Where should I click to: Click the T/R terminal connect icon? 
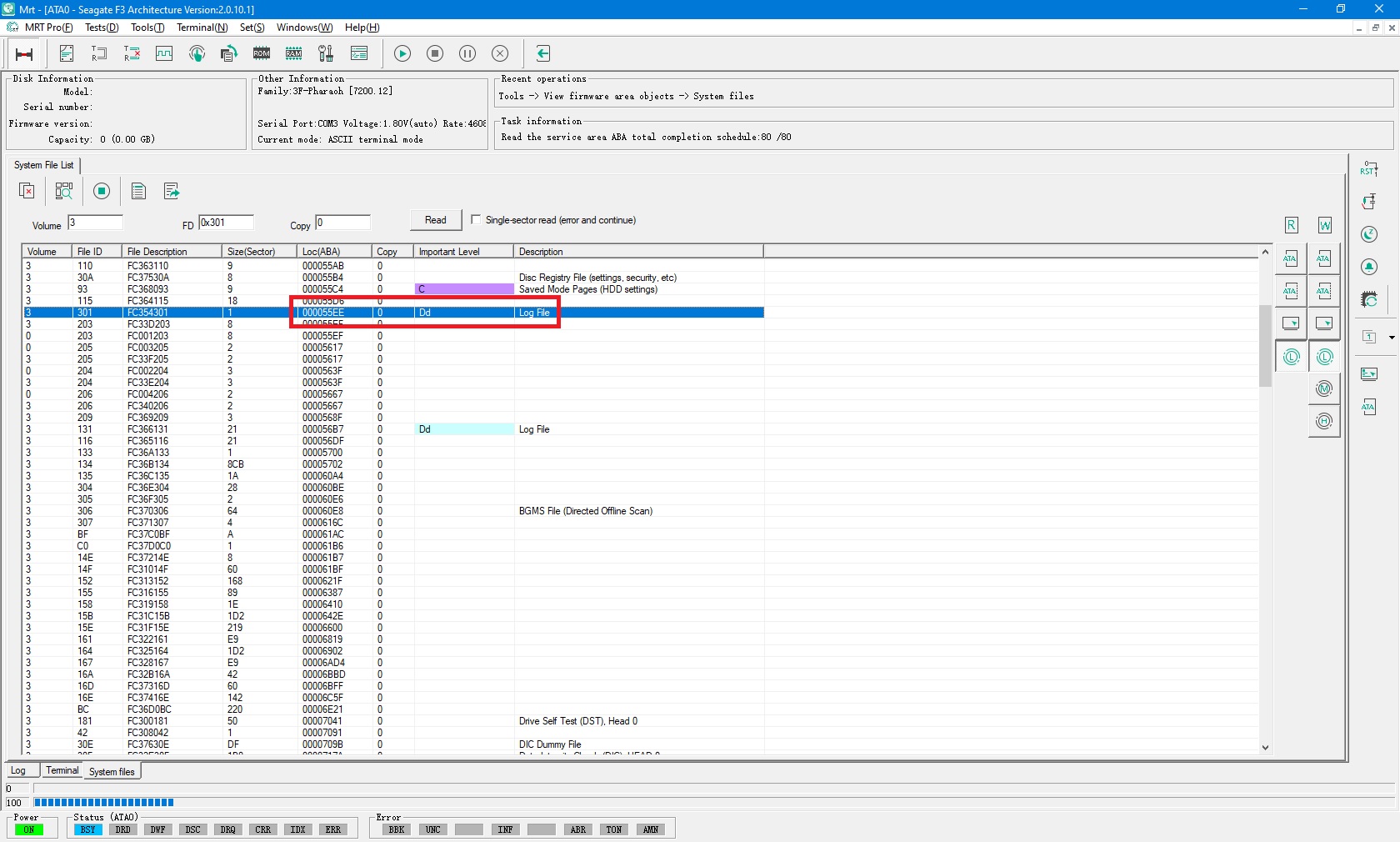click(99, 53)
